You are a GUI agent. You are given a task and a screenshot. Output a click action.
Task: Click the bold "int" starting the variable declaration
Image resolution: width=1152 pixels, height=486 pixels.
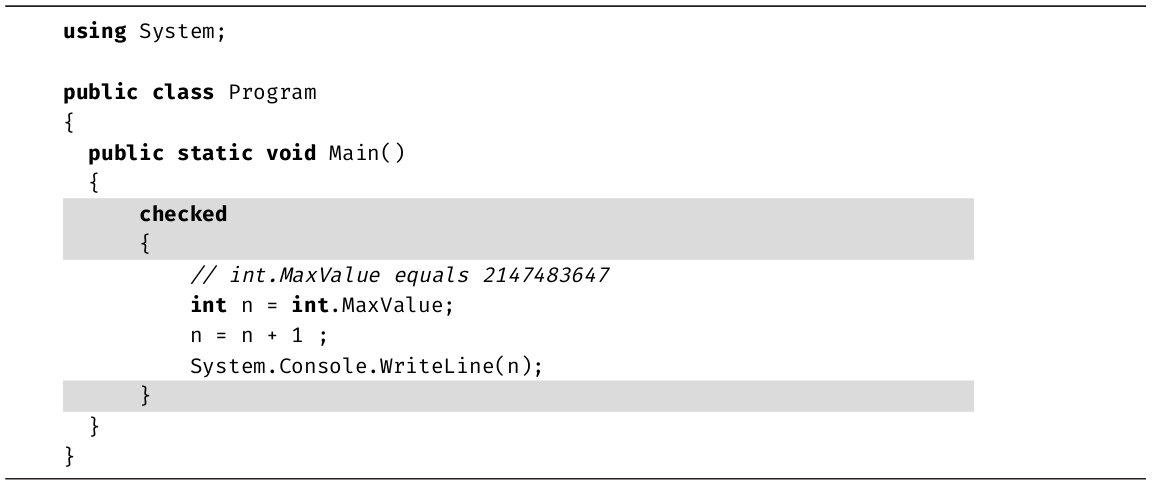coord(207,305)
